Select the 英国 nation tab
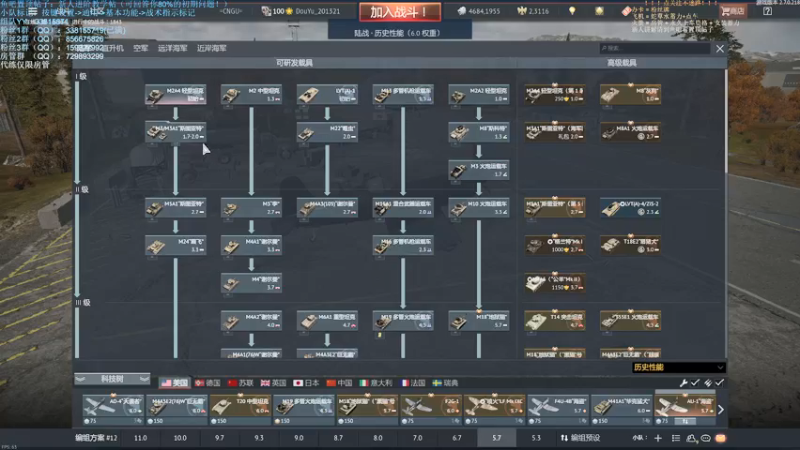Viewport: 800px width, 450px height. coord(273,383)
